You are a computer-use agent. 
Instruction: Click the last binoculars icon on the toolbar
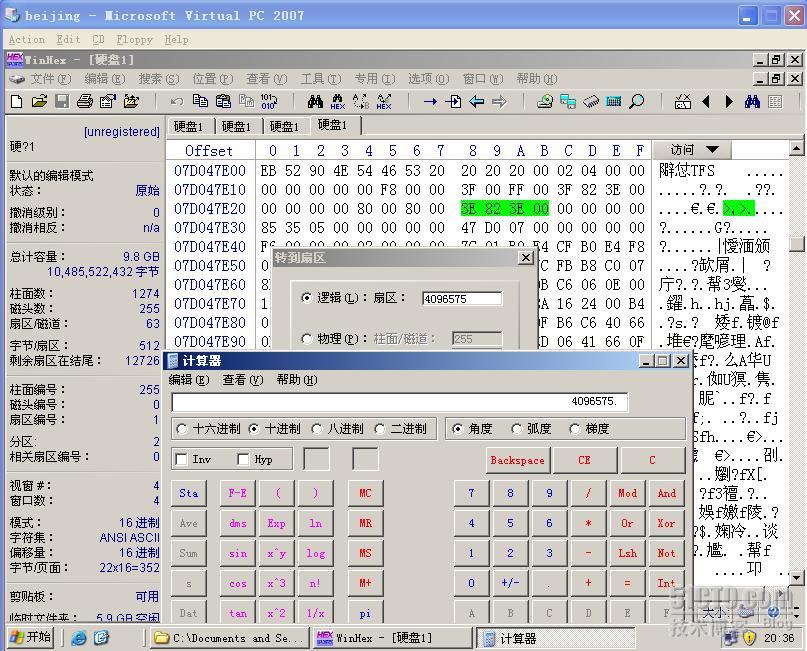click(752, 101)
